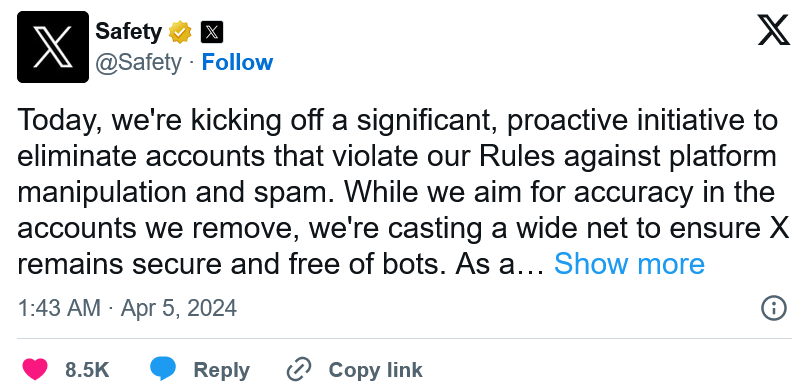Open the Apr 5, 2024 date link

click(x=179, y=308)
